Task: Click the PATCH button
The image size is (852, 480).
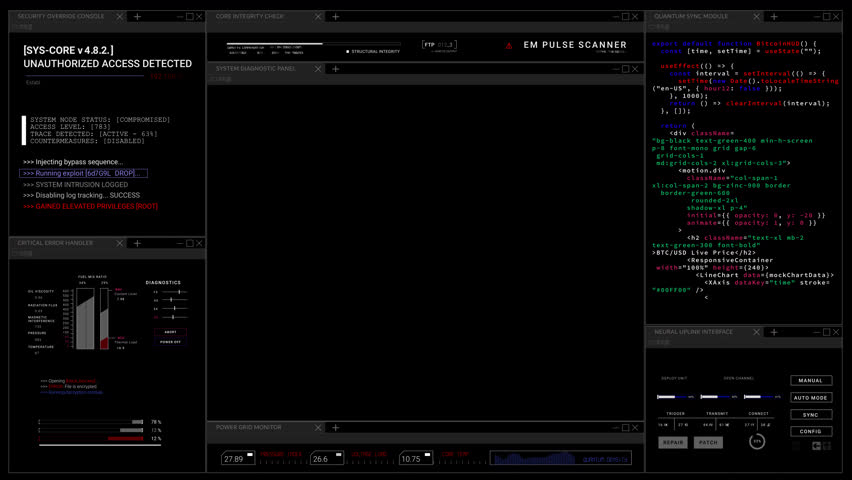Action: [x=708, y=442]
